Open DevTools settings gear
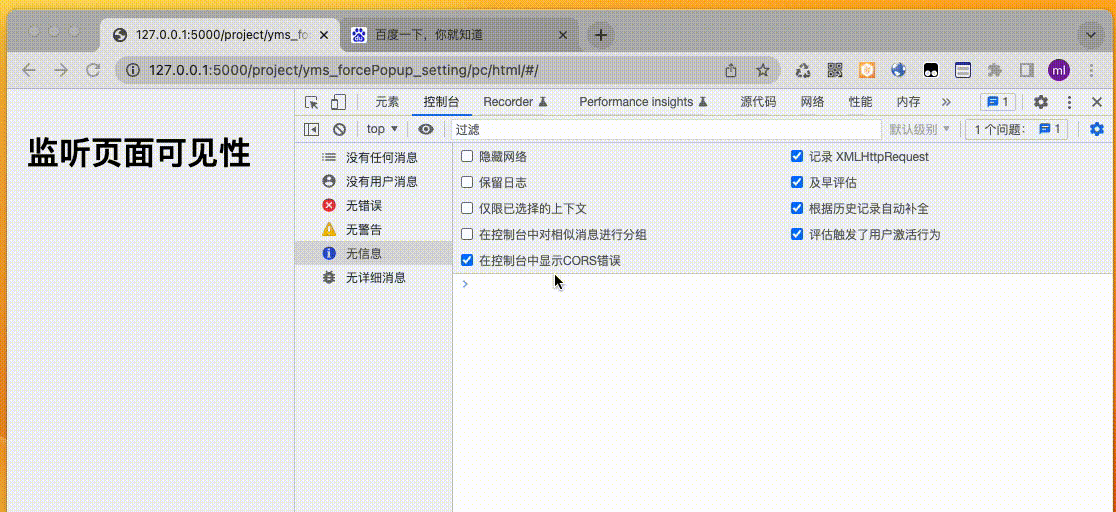 point(1041,102)
